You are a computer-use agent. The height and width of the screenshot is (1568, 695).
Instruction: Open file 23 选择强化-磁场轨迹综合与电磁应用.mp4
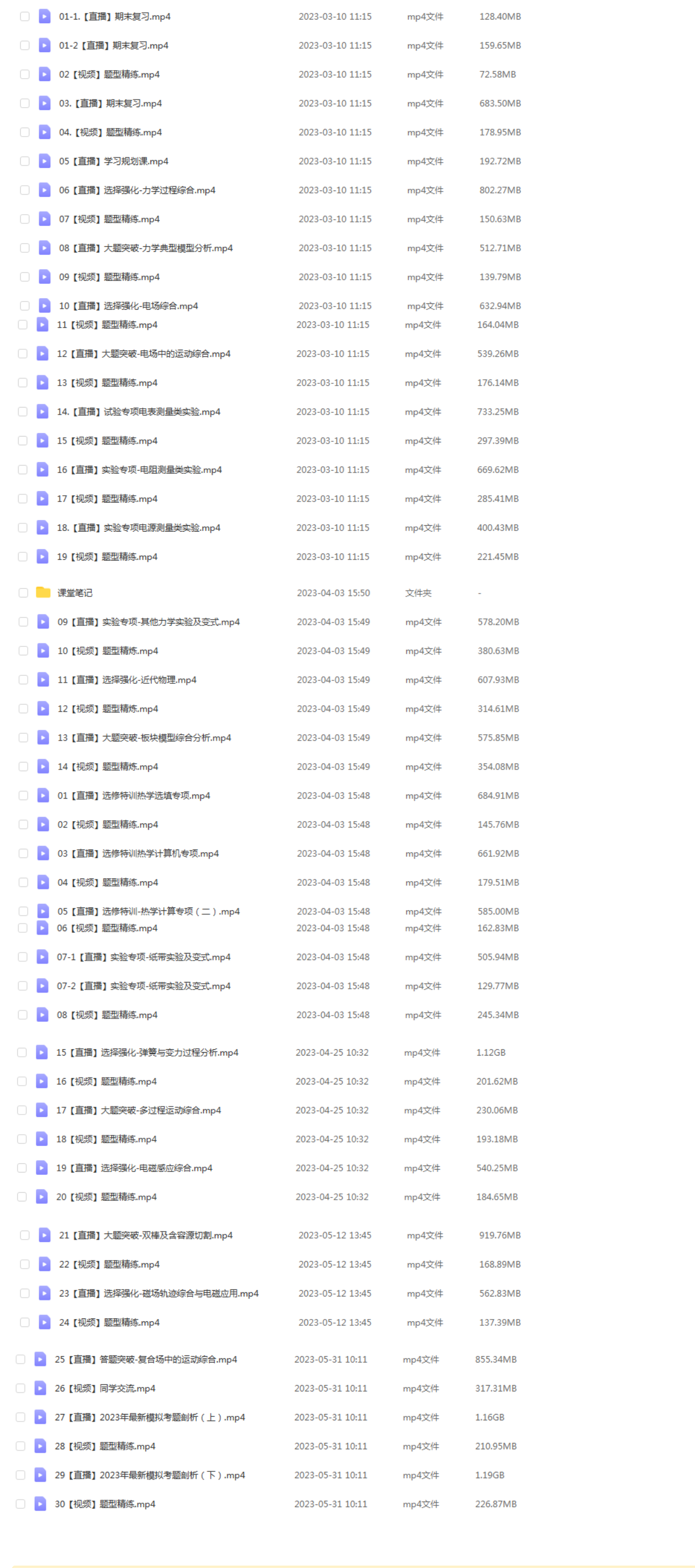tap(158, 1293)
